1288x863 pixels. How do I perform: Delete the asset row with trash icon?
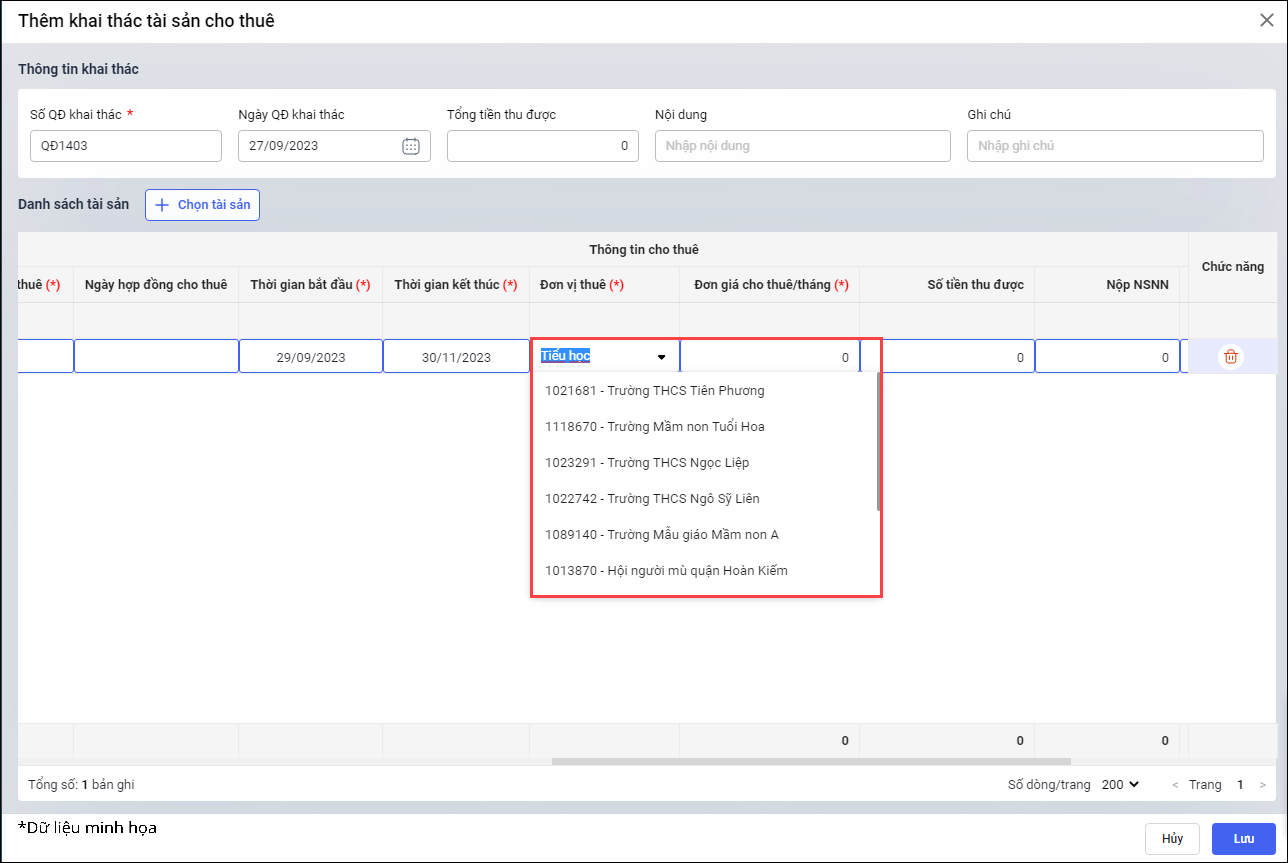point(1231,357)
